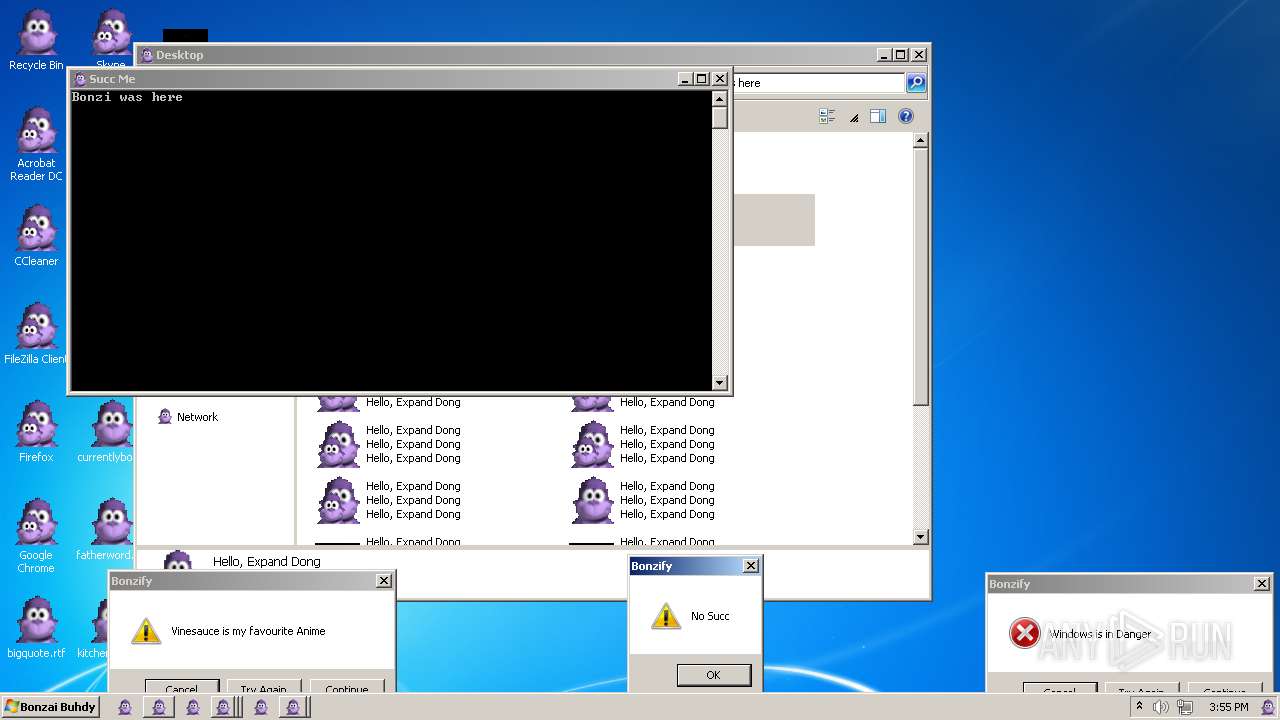Screen dimensions: 1280x720
Task: Change view icon in Desktop window toolbar
Action: coord(827,116)
